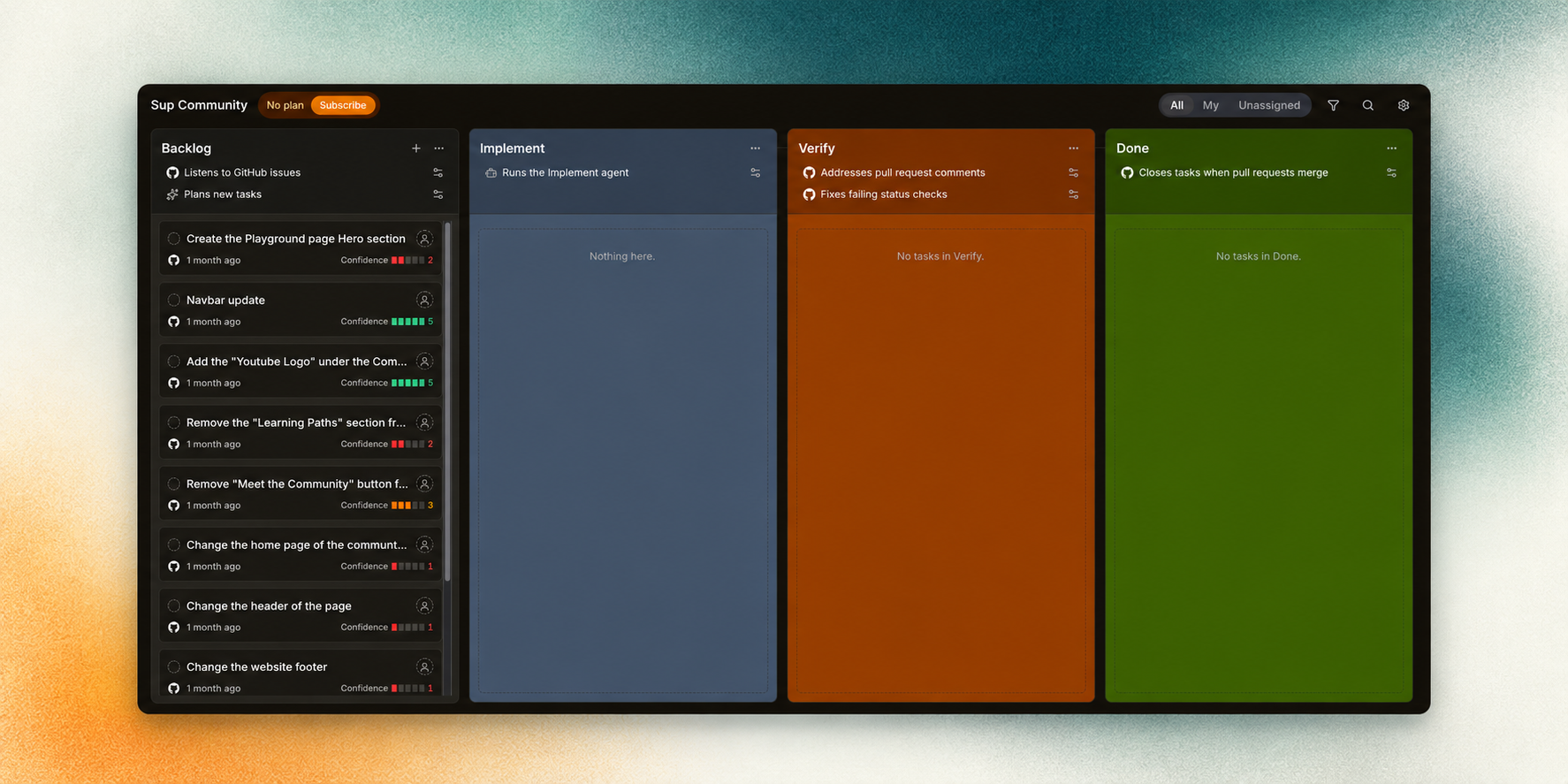Open 'Change the header of the page' title

tap(269, 606)
